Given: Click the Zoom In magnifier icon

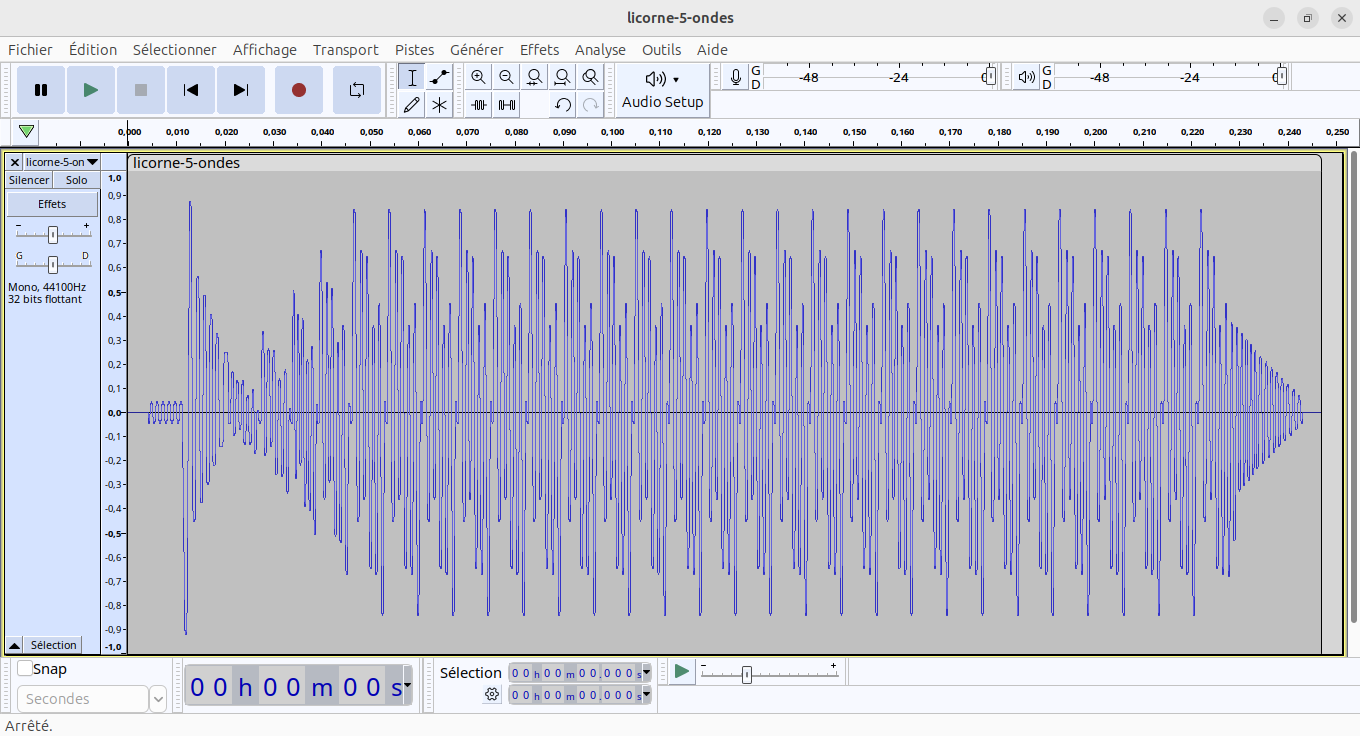Looking at the screenshot, I should pyautogui.click(x=479, y=77).
